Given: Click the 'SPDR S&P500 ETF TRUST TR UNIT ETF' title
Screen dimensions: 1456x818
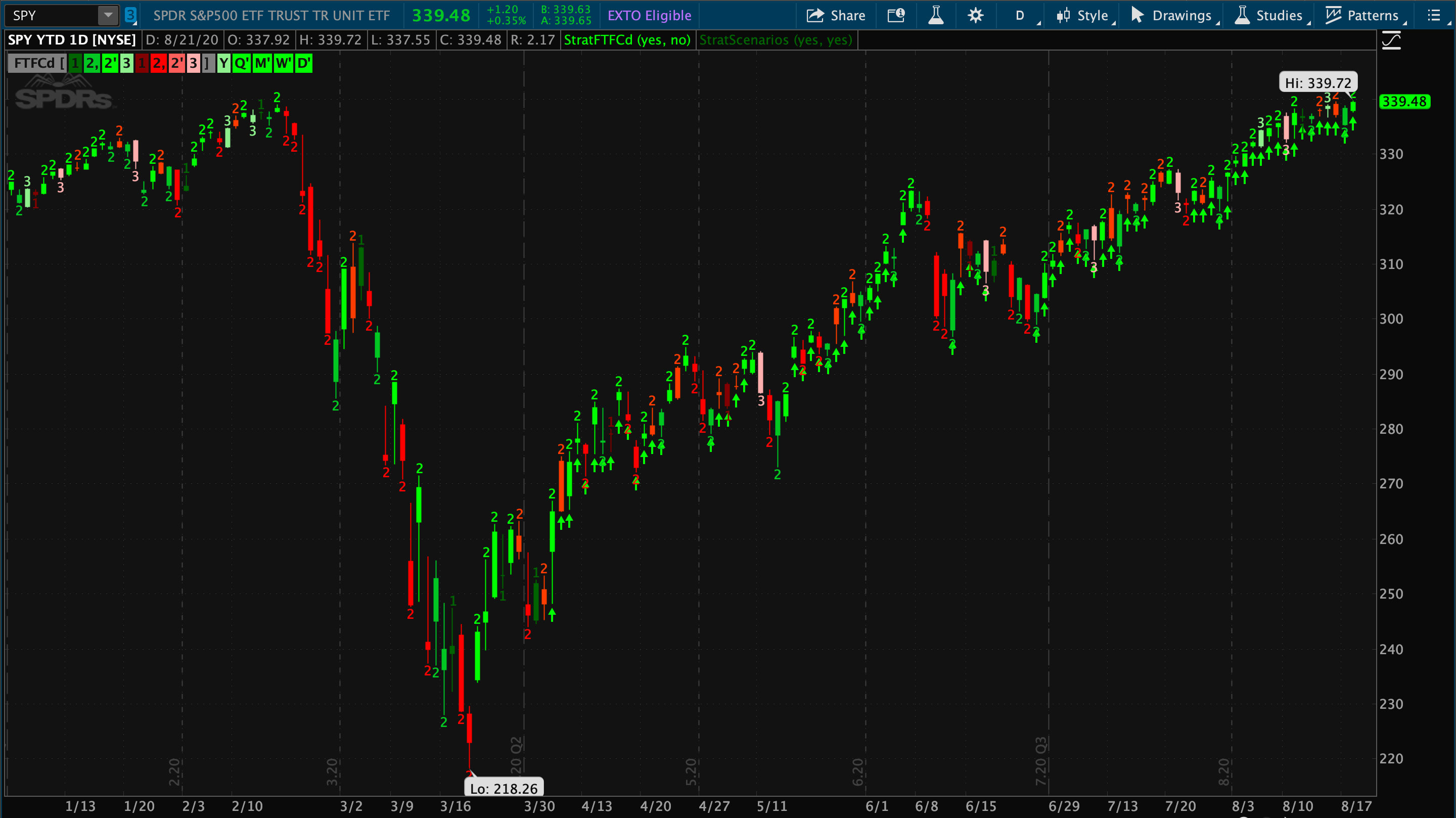Looking at the screenshot, I should 271,16.
